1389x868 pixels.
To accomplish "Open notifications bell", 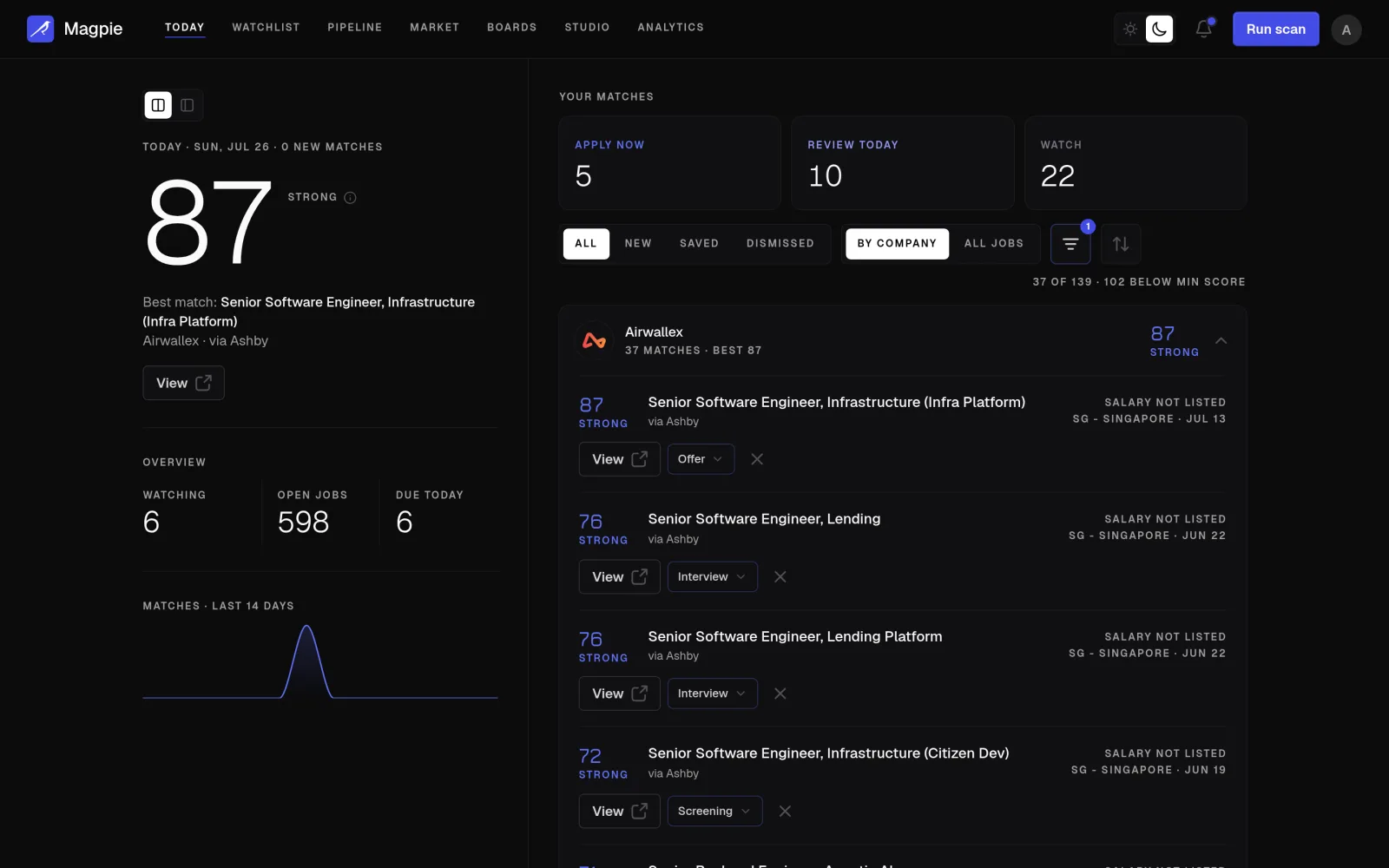I will click(x=1203, y=29).
